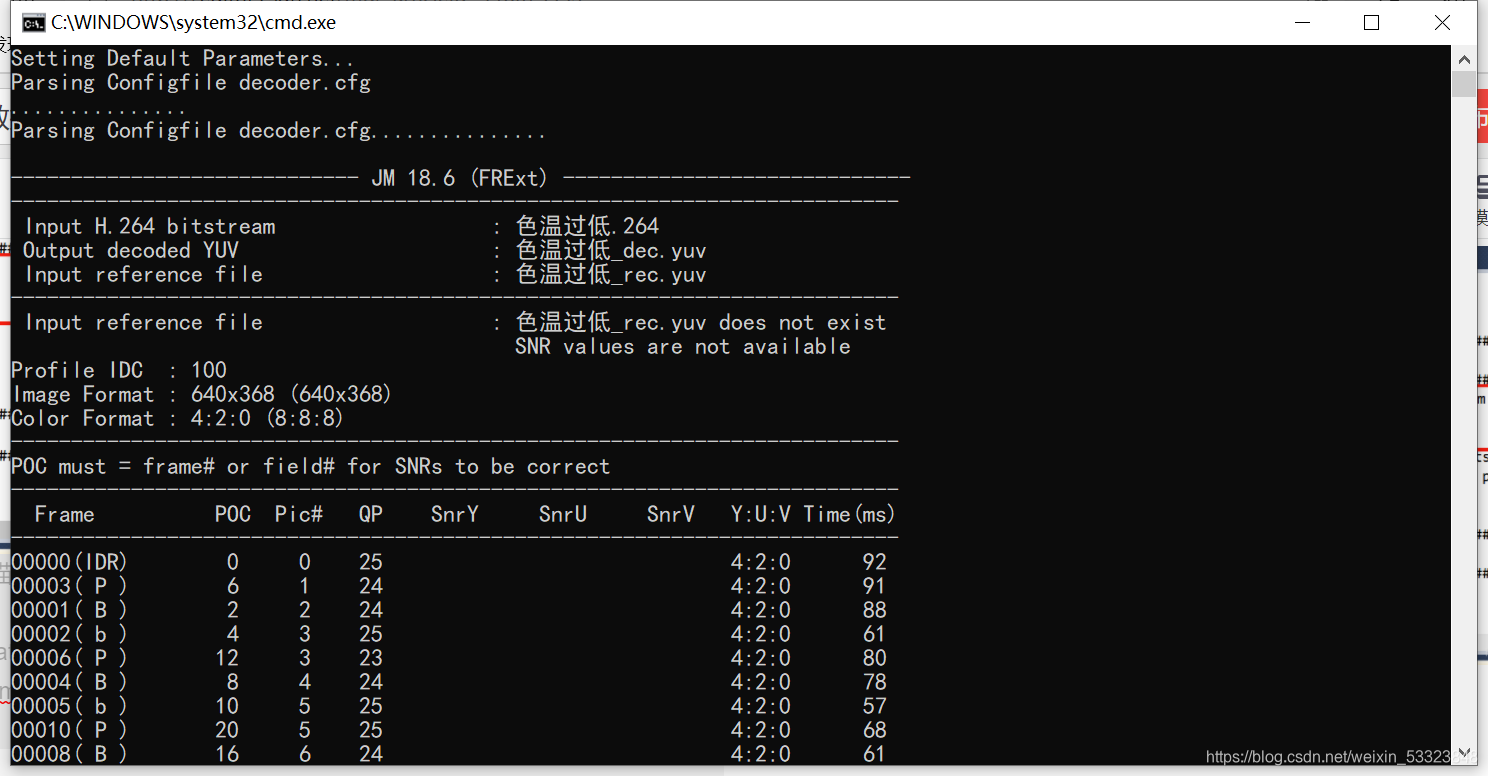Click the 'Time(ms)' column header

(x=850, y=514)
